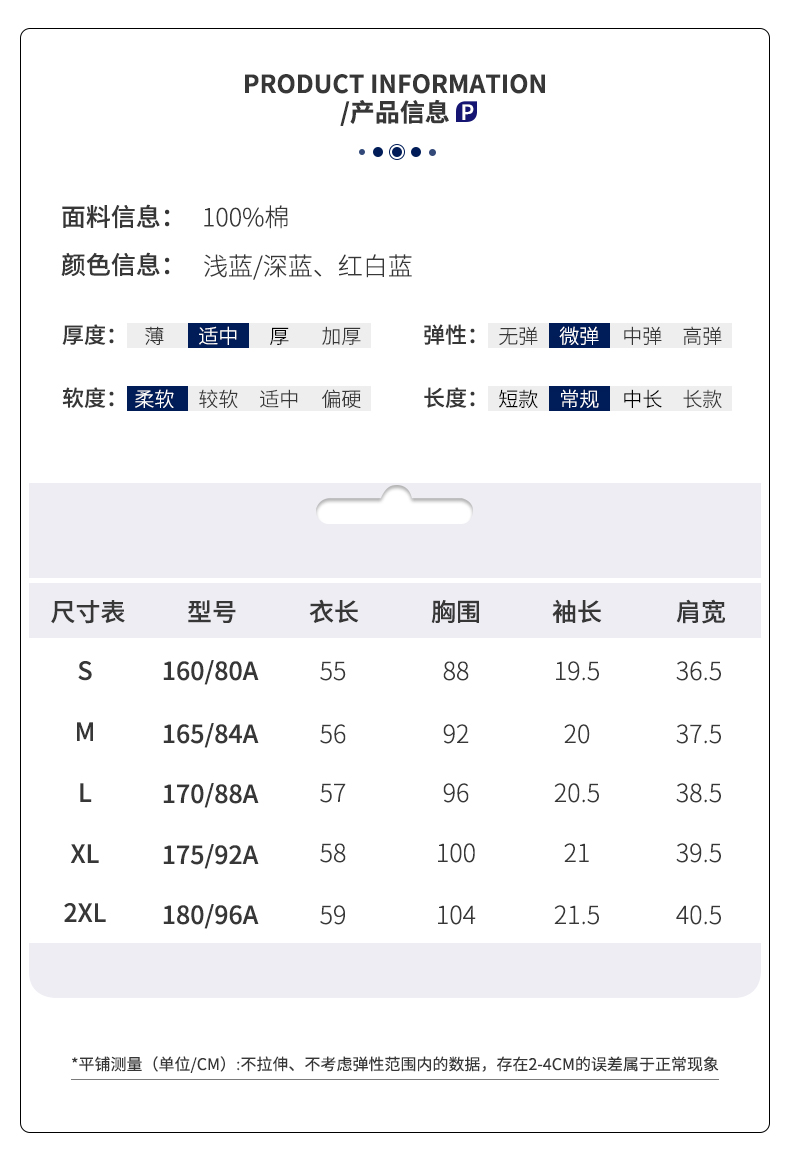This screenshot has height=1166, width=790.
Task: Click the 胸围 column header
Action: pyautogui.click(x=456, y=611)
